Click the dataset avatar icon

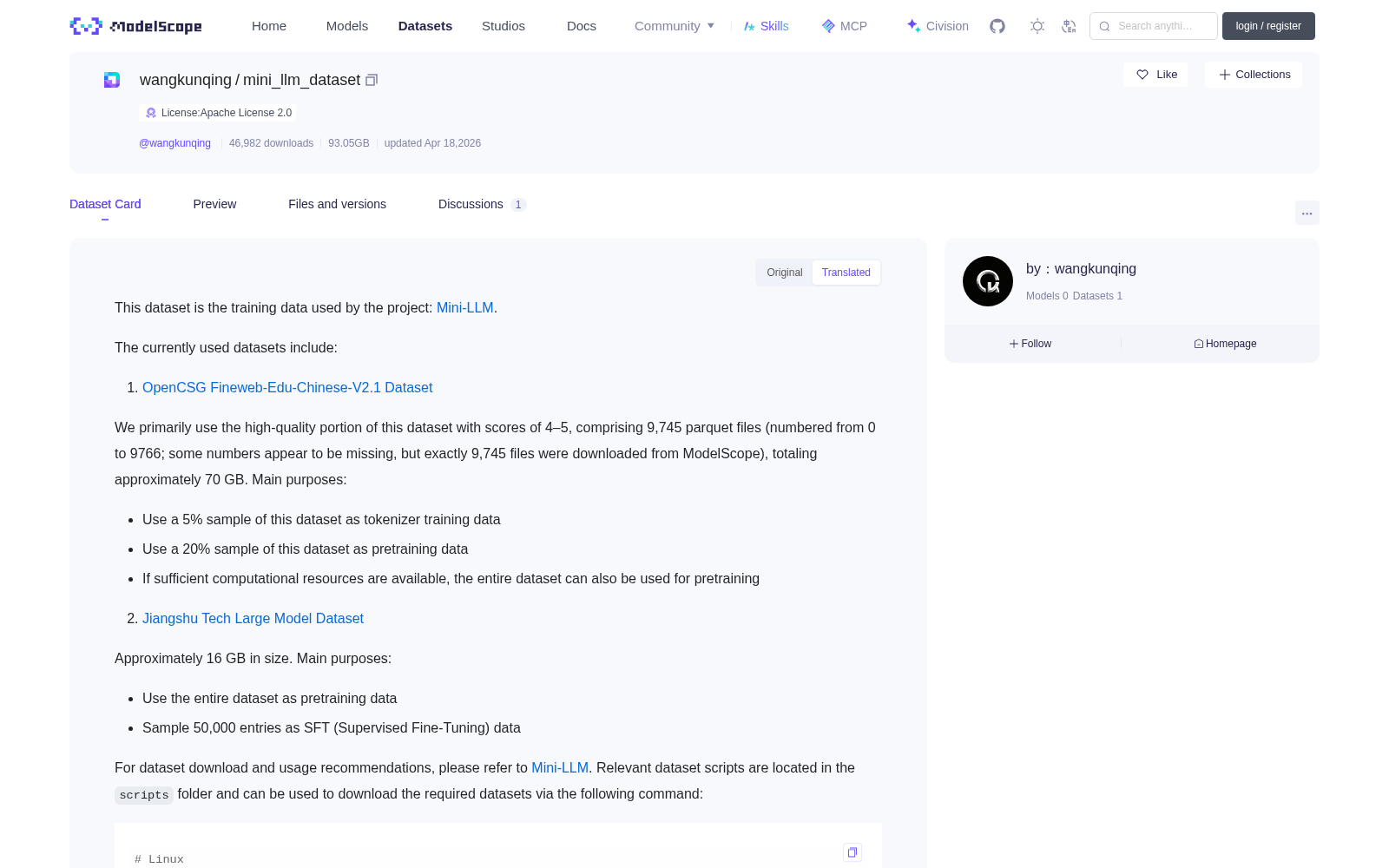(112, 80)
